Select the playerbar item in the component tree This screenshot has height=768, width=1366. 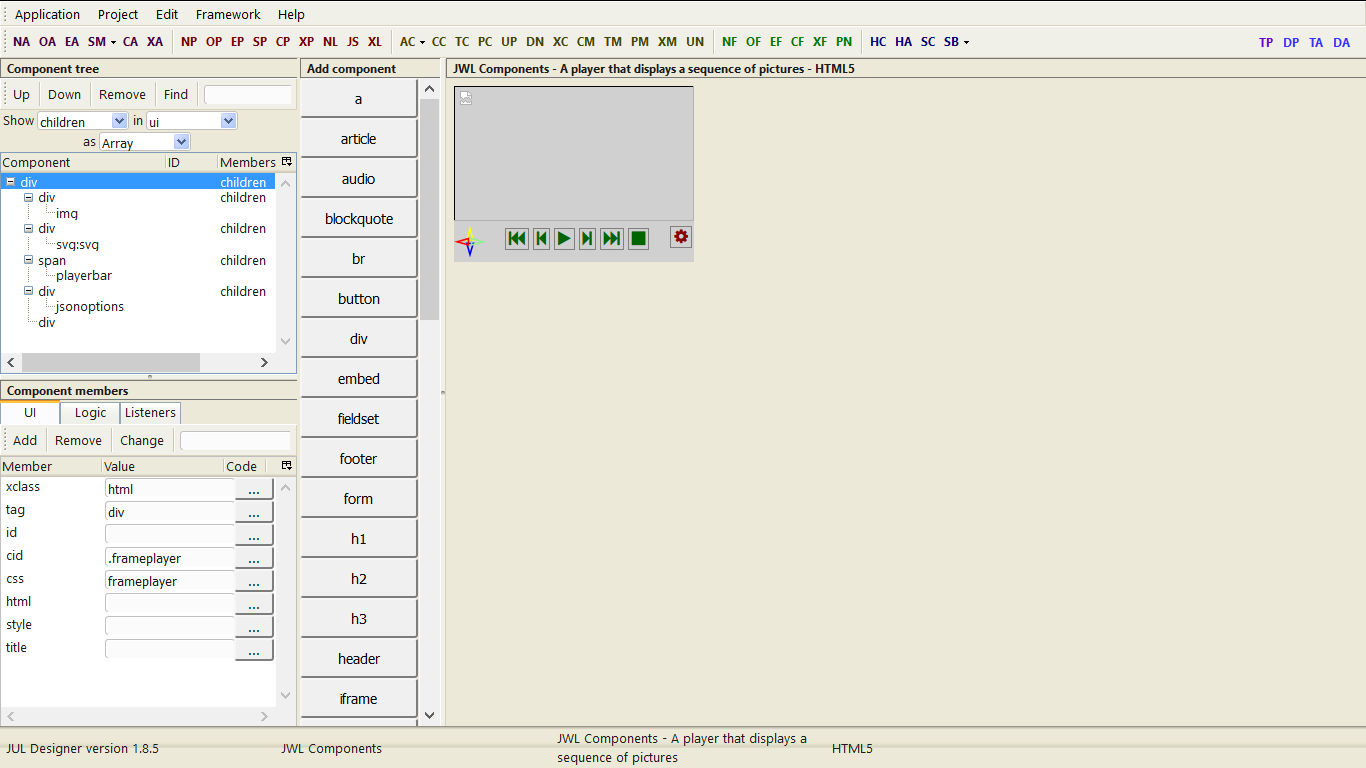[x=83, y=275]
